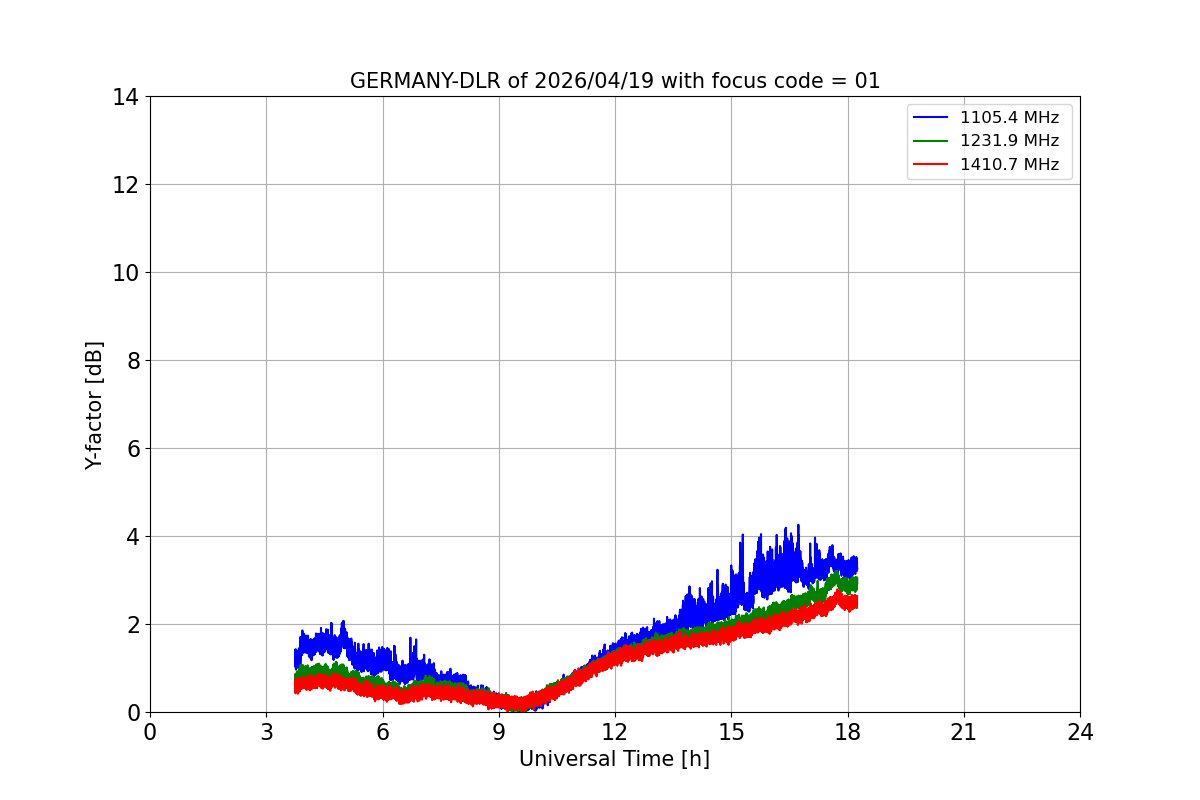Viewport: 1200px width, 800px height.
Task: Select the '1410.7 MHz' legend label
Action: pos(1009,164)
